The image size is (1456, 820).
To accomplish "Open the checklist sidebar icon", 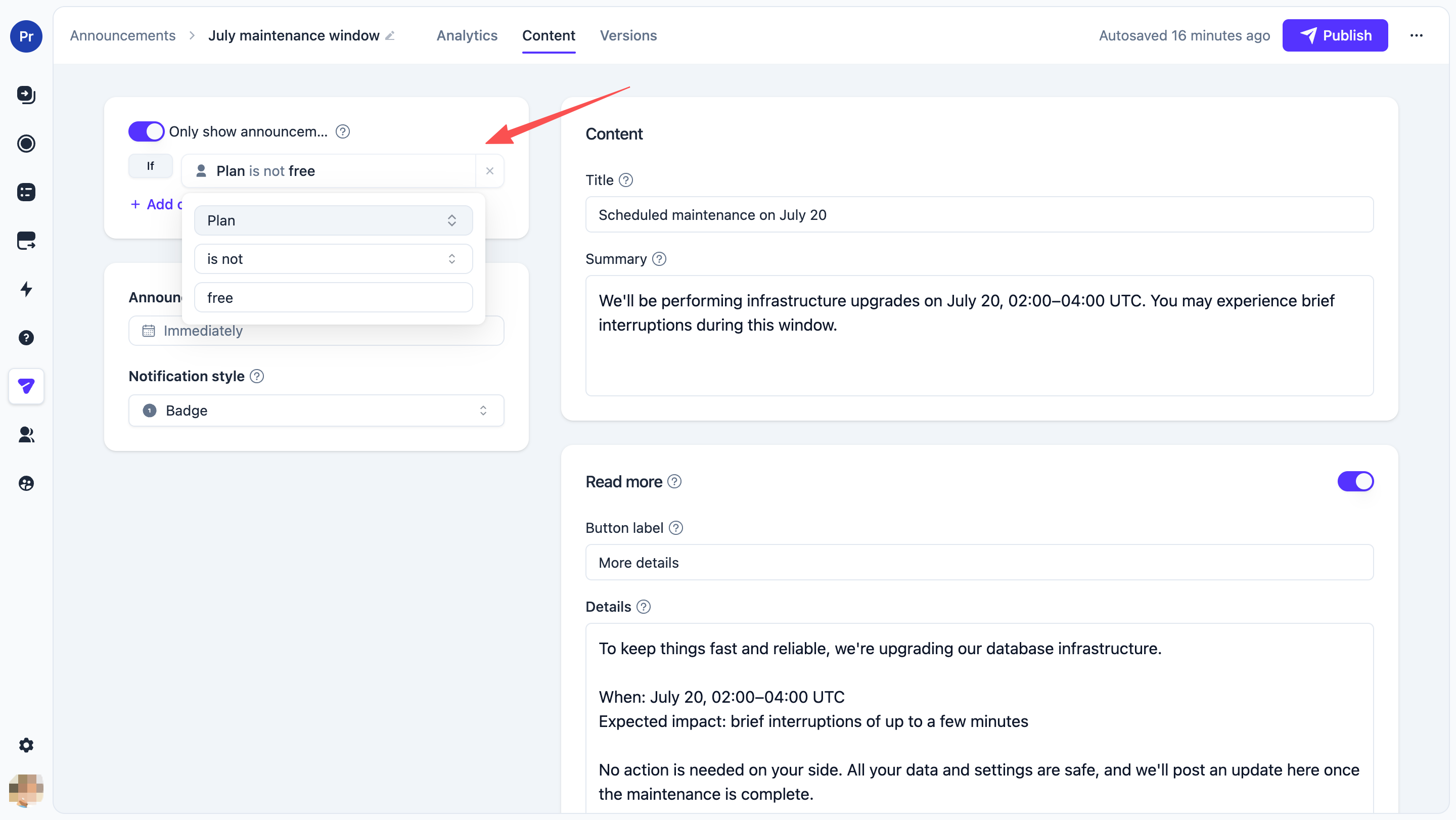I will 26,192.
